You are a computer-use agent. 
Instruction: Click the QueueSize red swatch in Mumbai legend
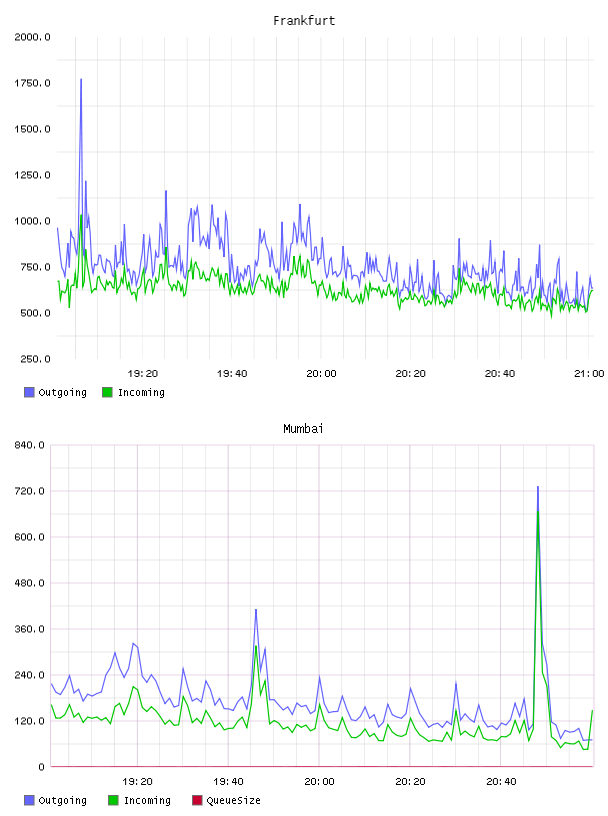[197, 800]
